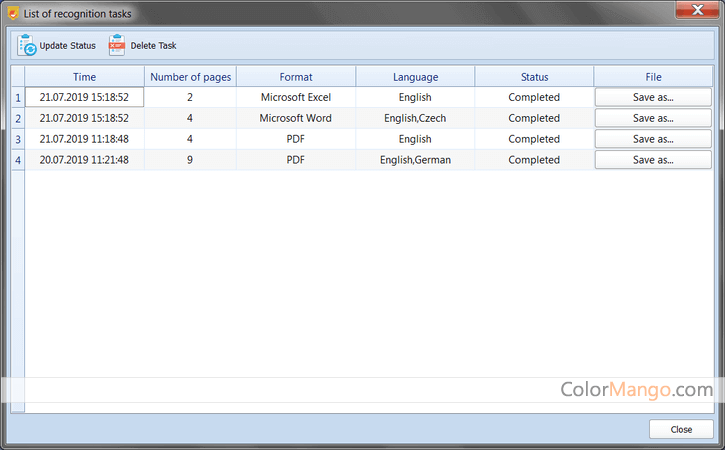The height and width of the screenshot is (450, 725).
Task: Click Save as for English,German PDF task
Action: point(653,160)
